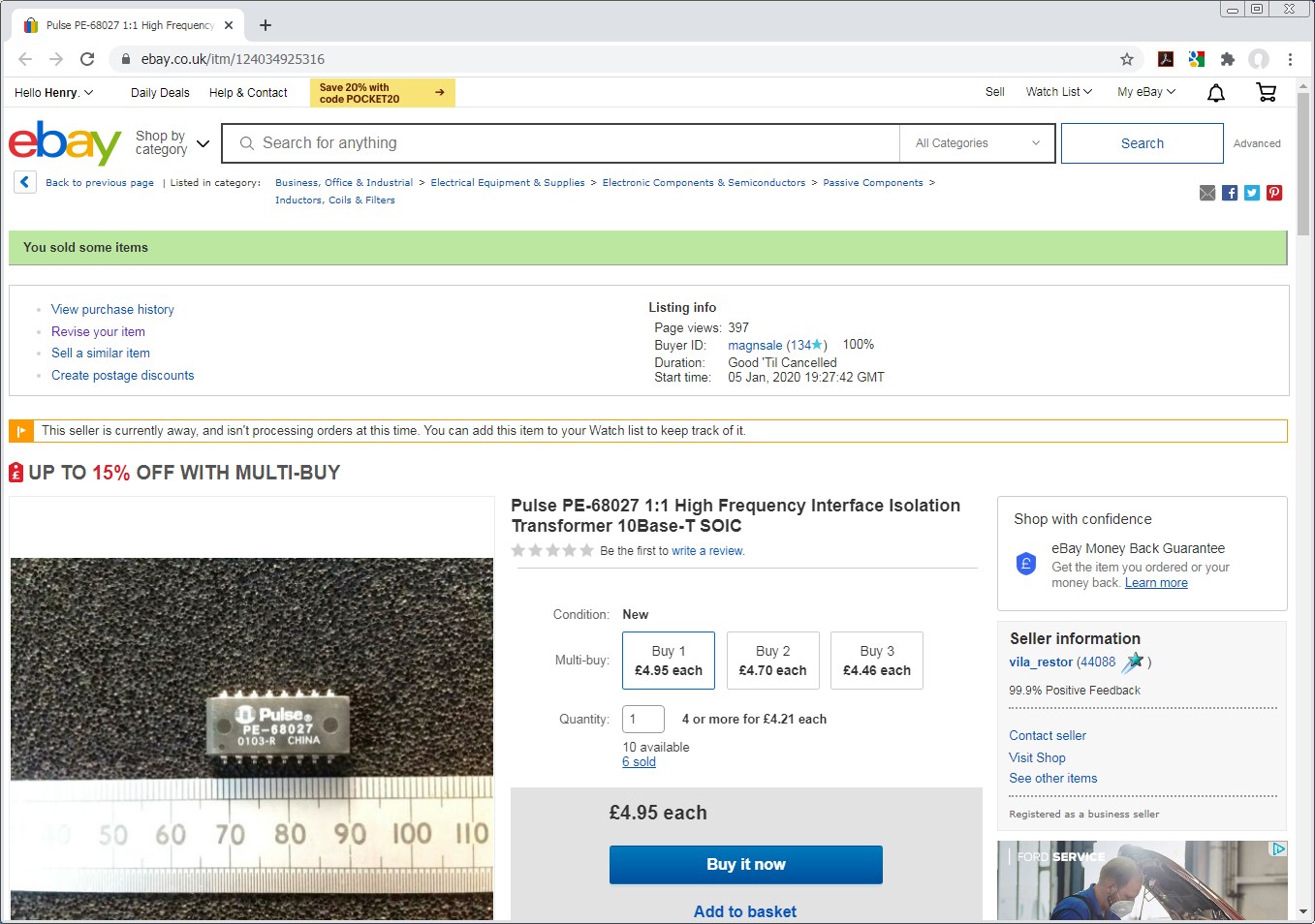Viewport: 1315px width, 924px height.
Task: Go back with browser back arrow
Action: click(x=25, y=59)
